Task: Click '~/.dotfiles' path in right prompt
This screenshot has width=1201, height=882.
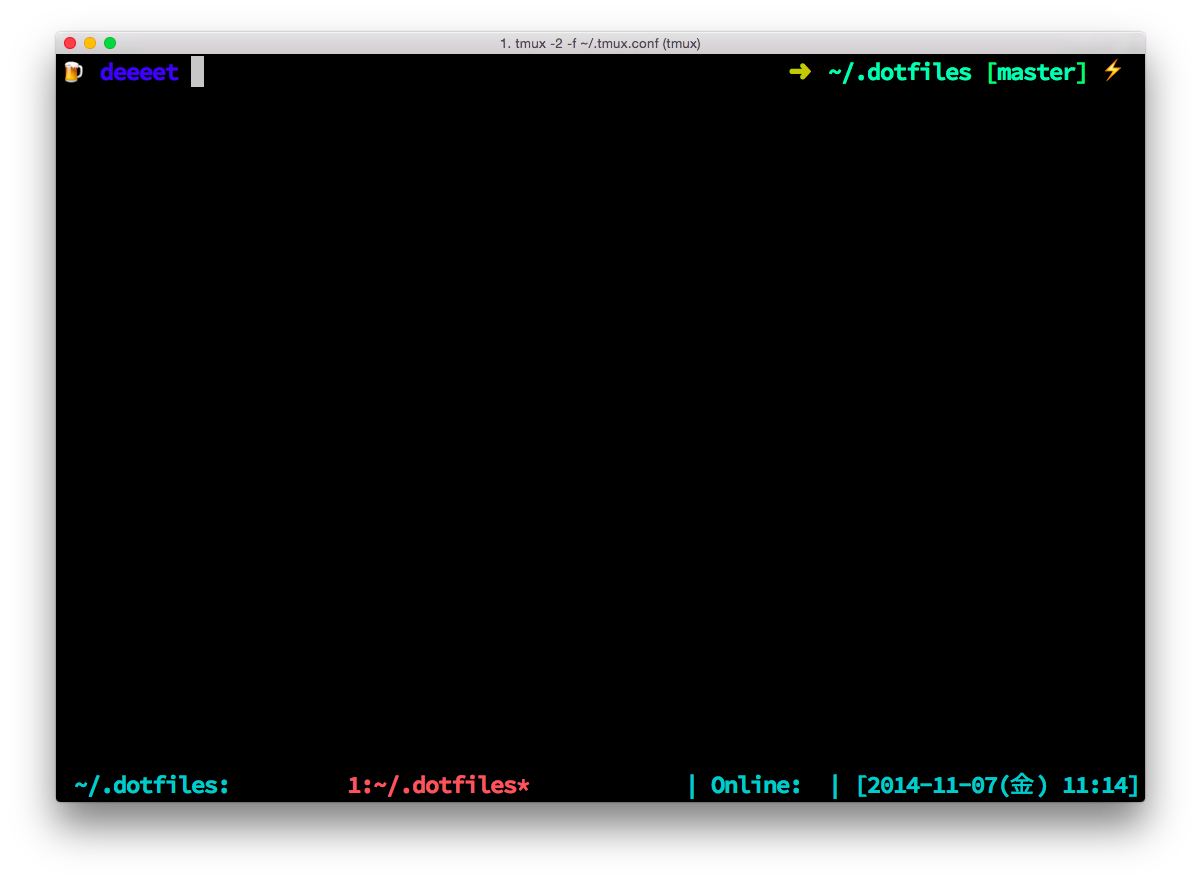Action: click(x=900, y=72)
